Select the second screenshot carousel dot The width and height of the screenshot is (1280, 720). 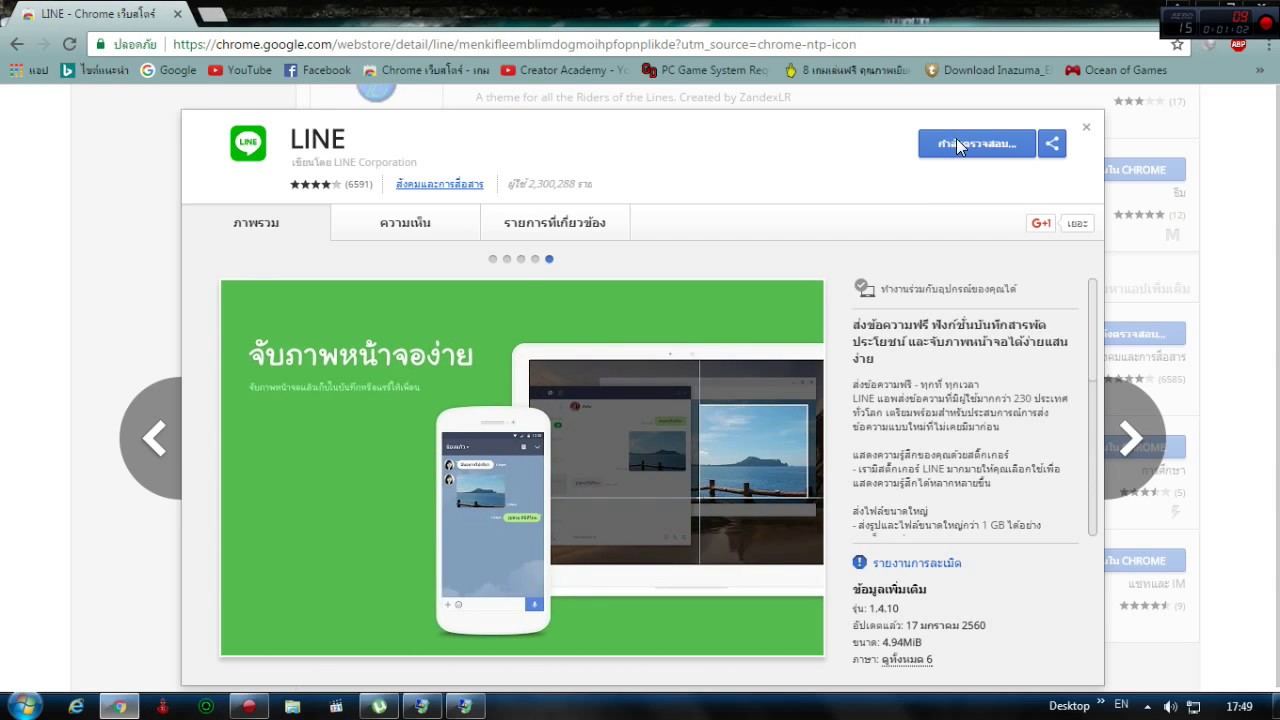(x=507, y=259)
